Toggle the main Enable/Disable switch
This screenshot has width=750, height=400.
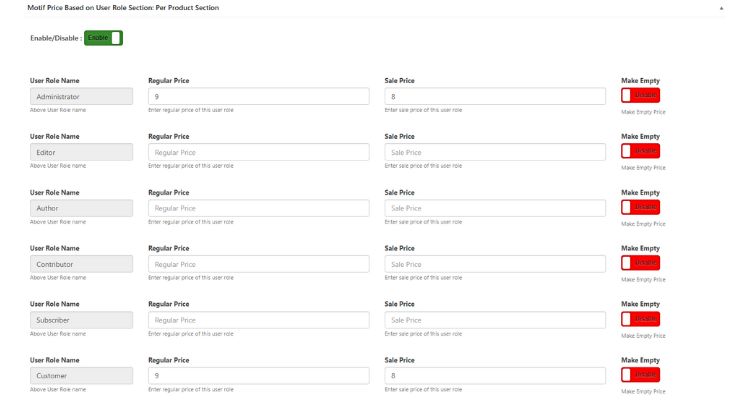pyautogui.click(x=103, y=38)
